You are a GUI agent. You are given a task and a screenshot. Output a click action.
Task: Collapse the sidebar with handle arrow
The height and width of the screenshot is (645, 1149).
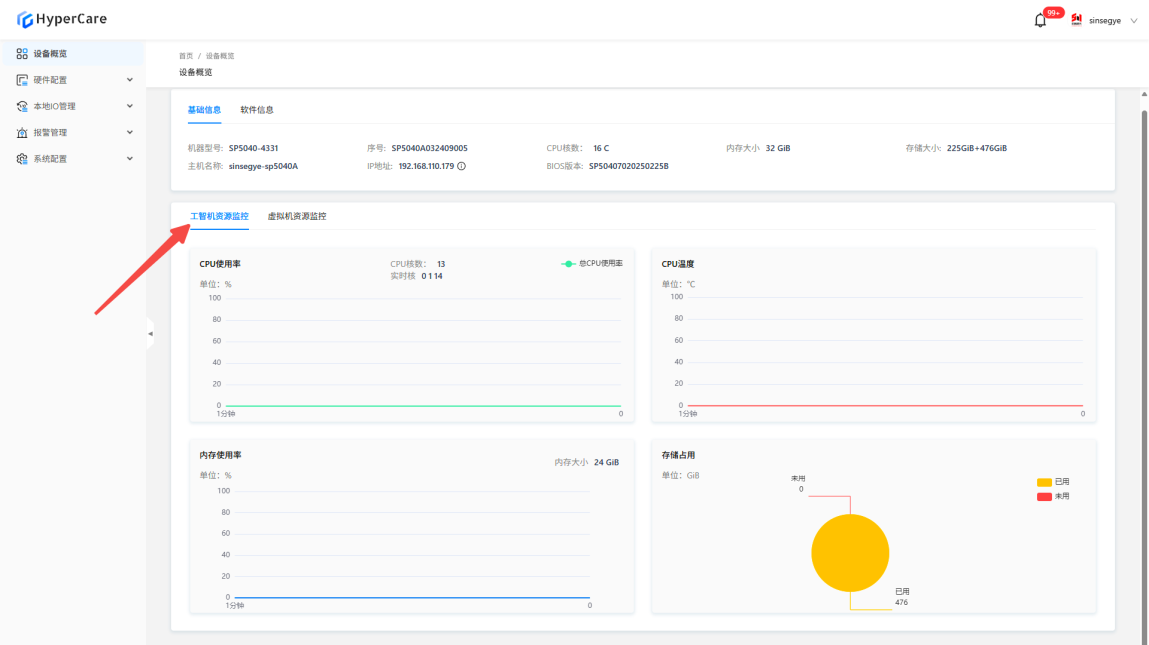150,333
